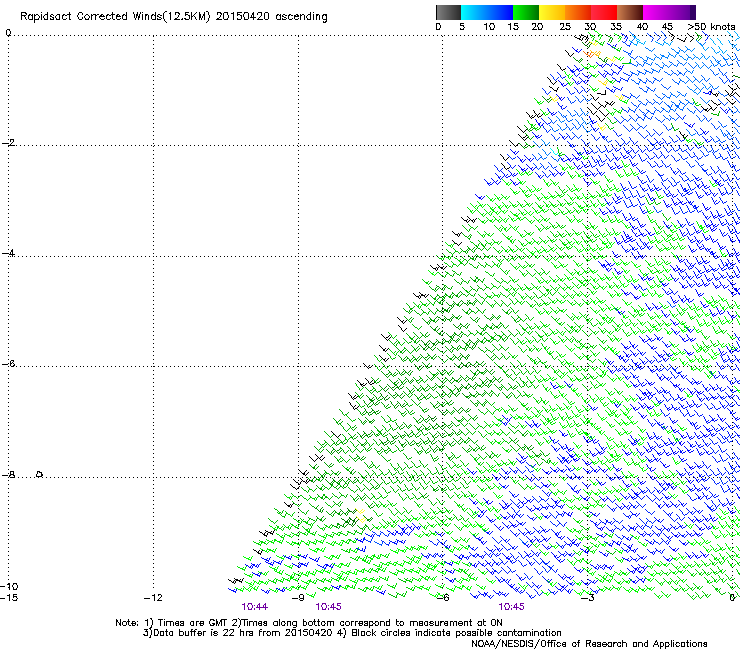Click the green 15-20 knots color segment
This screenshot has height=650, width=740.
[526, 12]
